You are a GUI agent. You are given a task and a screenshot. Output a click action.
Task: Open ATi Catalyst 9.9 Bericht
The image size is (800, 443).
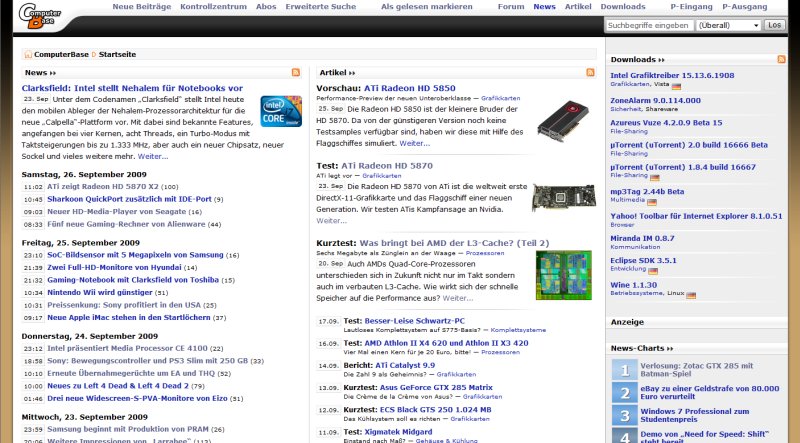(405, 365)
